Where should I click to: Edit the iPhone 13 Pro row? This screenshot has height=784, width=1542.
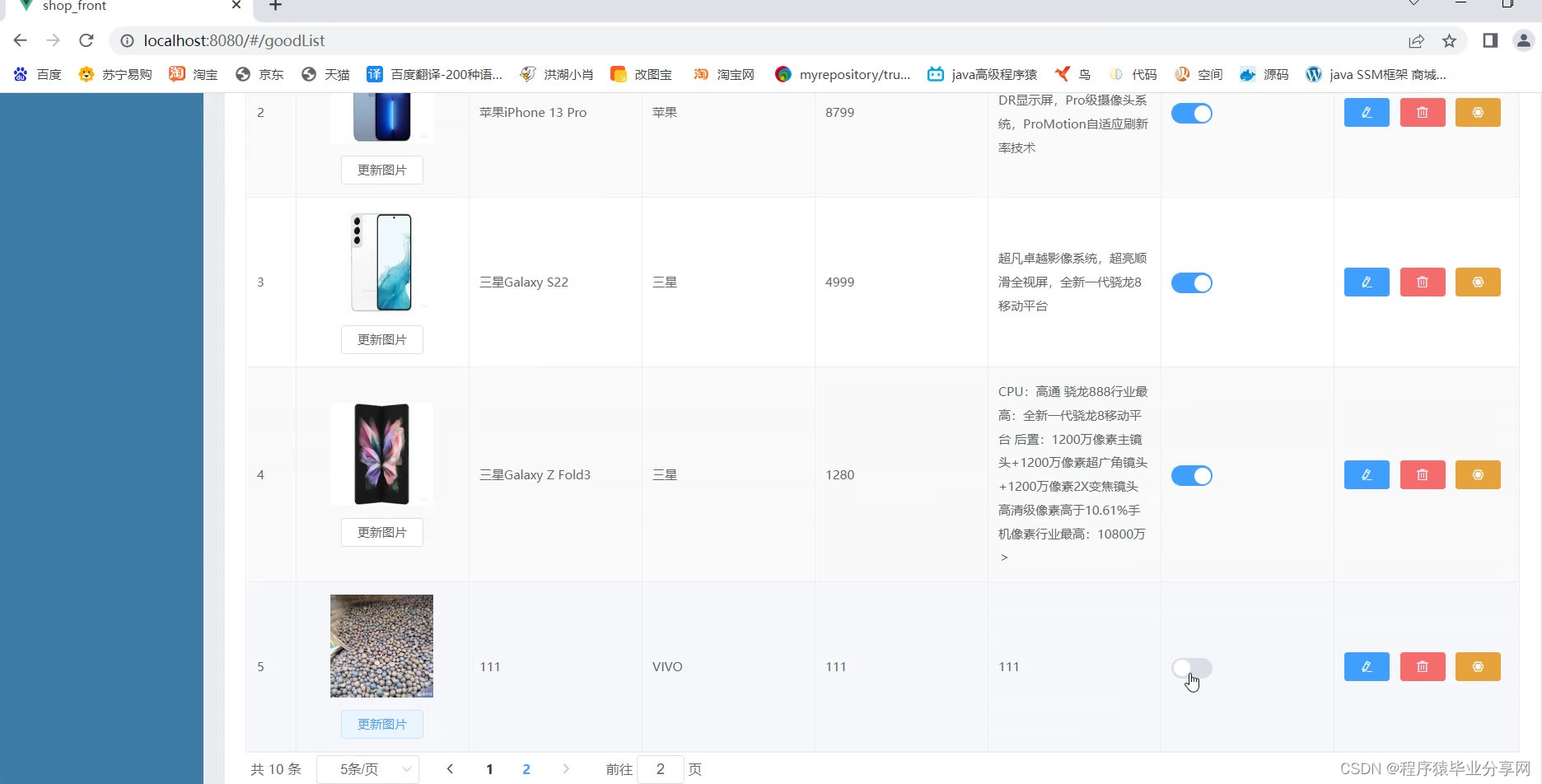[1367, 113]
